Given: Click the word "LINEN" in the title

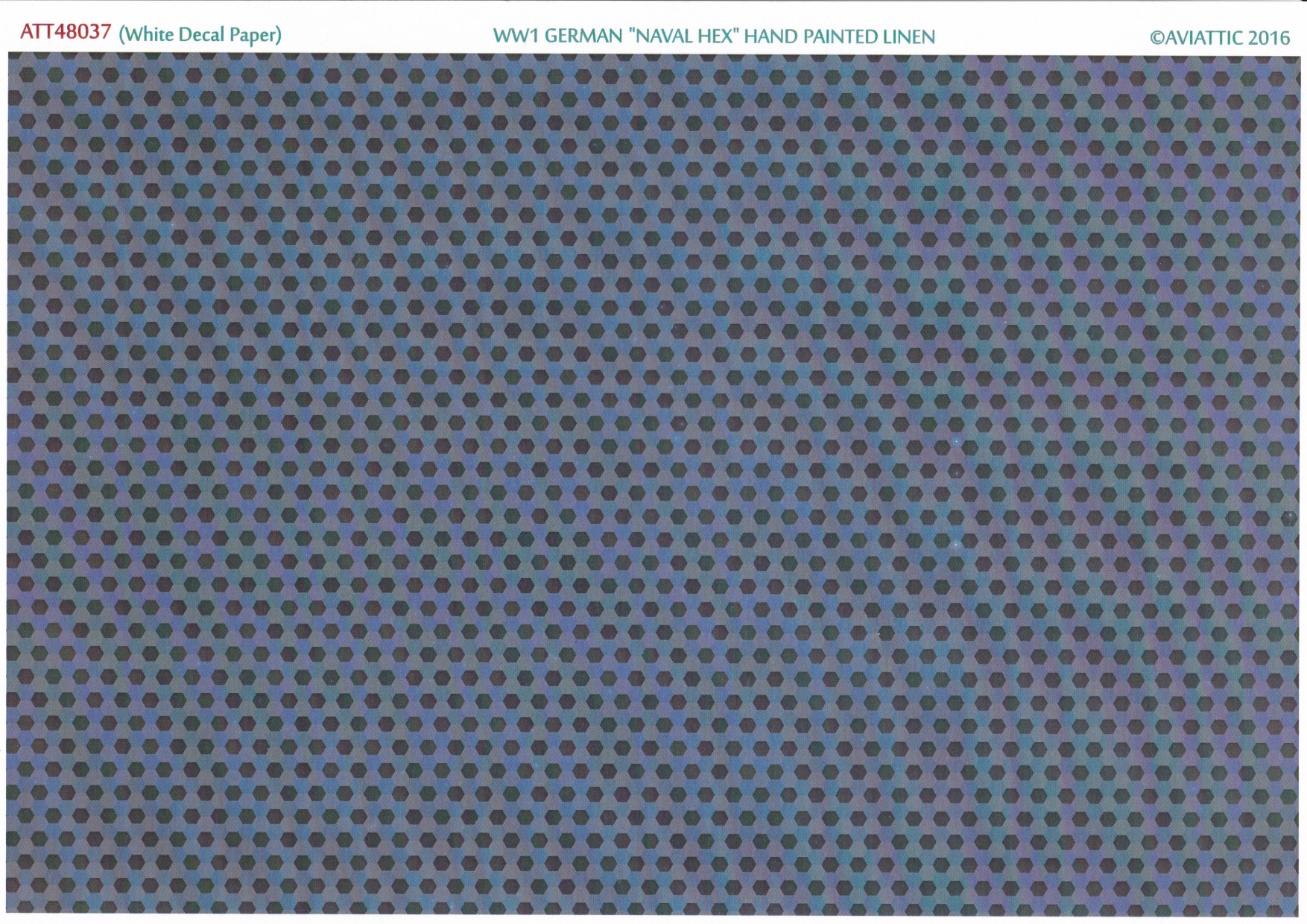Looking at the screenshot, I should pyautogui.click(x=909, y=37).
